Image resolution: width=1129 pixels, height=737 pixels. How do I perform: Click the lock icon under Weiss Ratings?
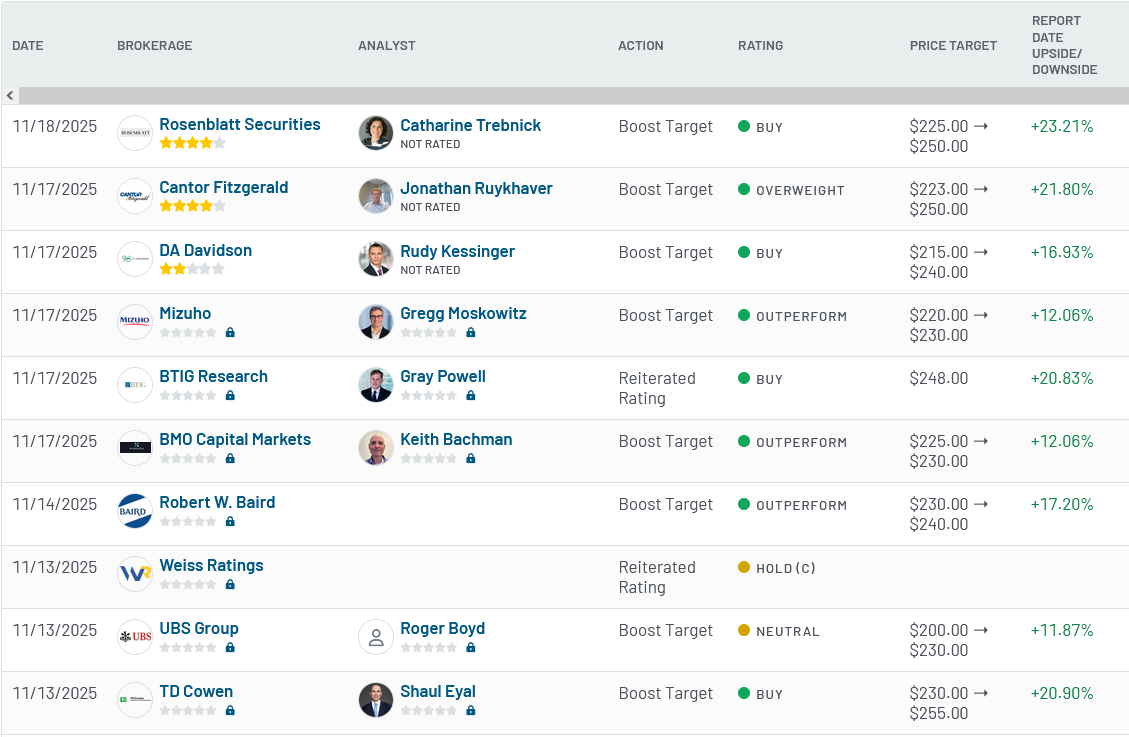tap(230, 584)
